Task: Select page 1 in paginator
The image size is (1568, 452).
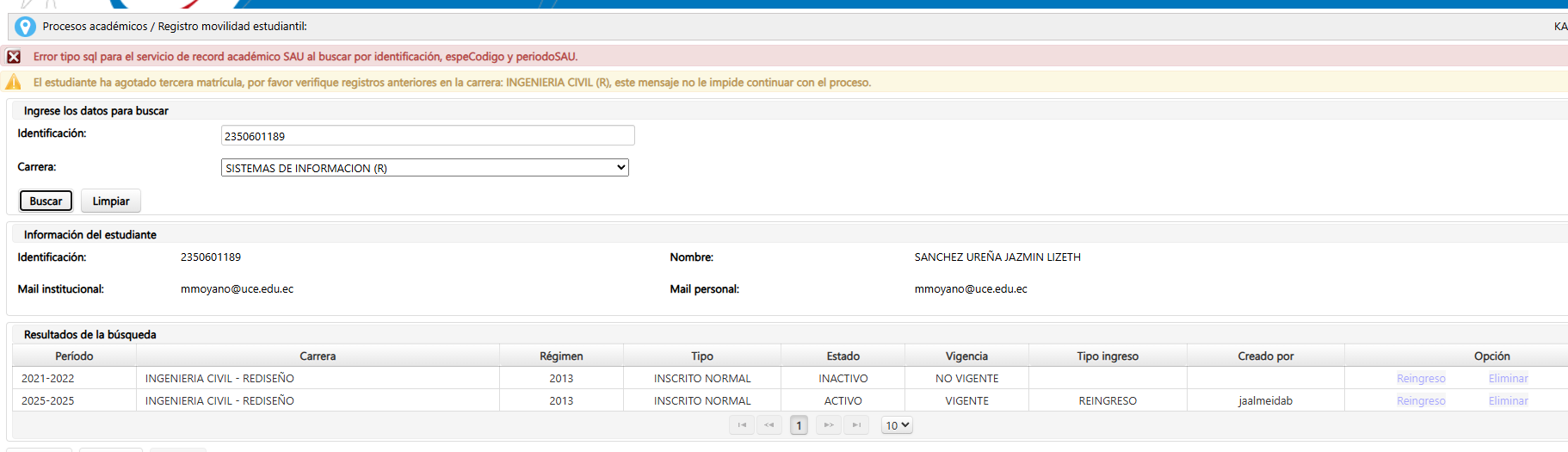Action: 799,425
